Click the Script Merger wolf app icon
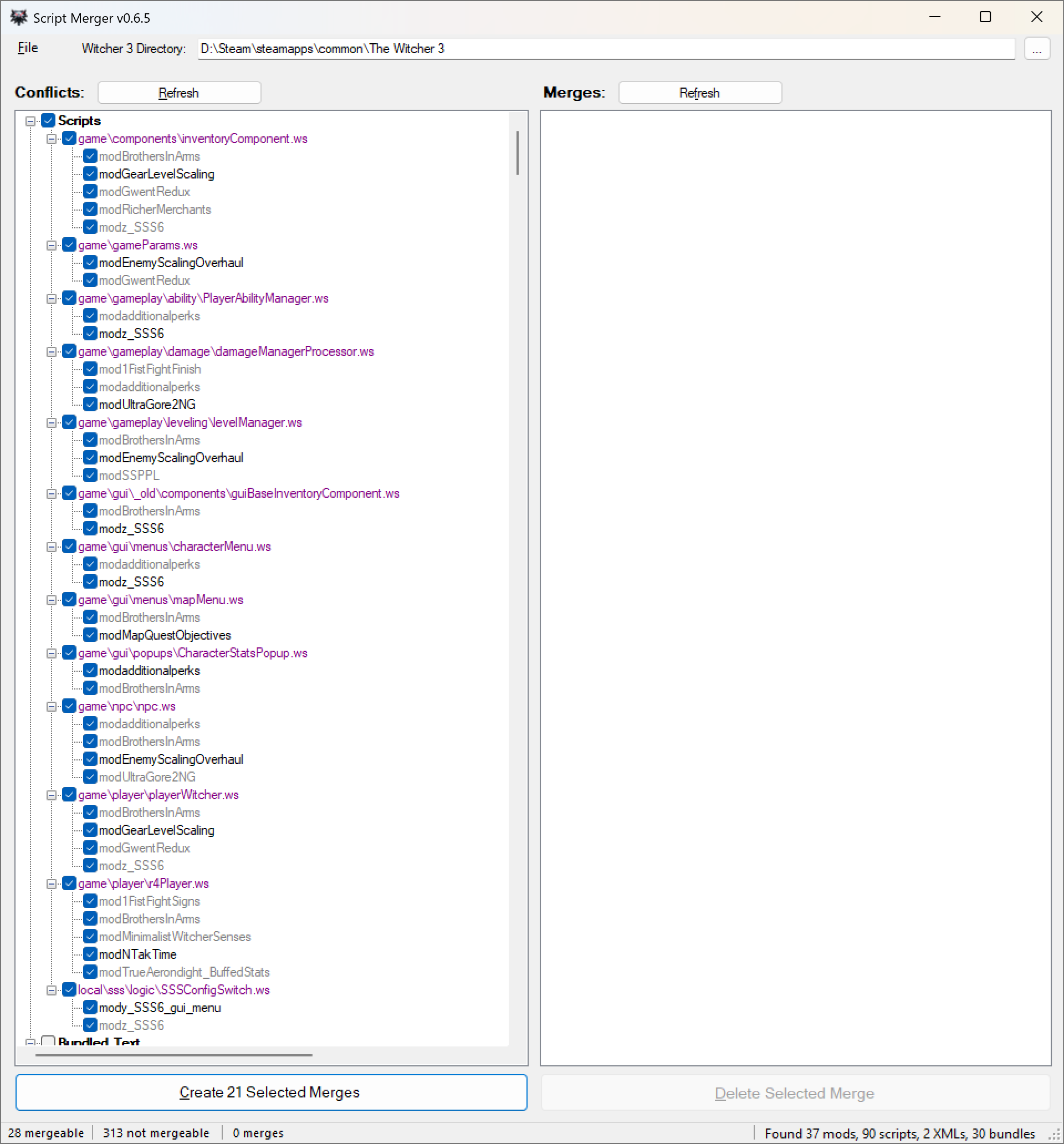The width and height of the screenshot is (1064, 1144). tap(18, 18)
